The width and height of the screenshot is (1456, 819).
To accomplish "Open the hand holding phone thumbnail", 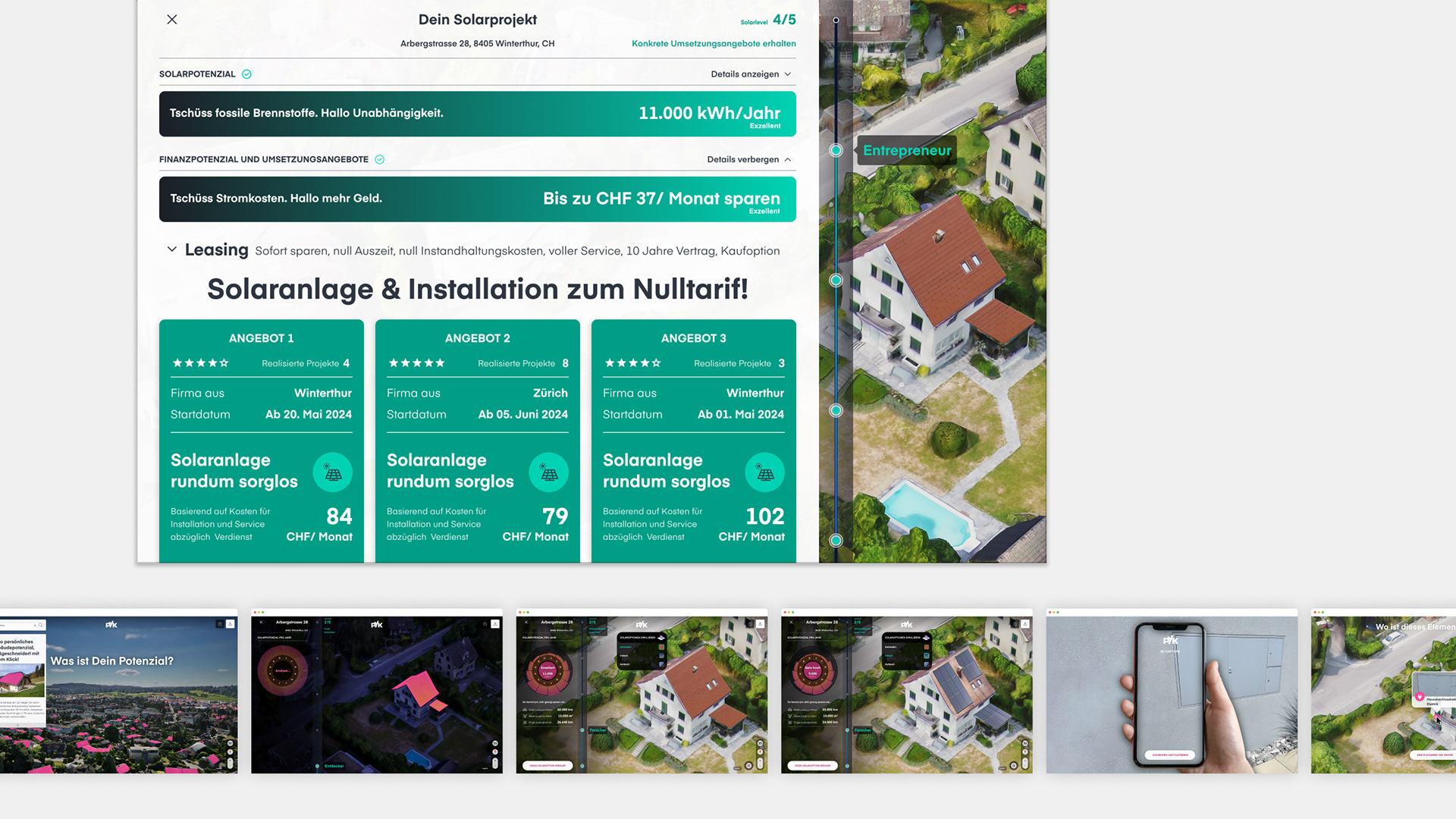I will [1172, 691].
